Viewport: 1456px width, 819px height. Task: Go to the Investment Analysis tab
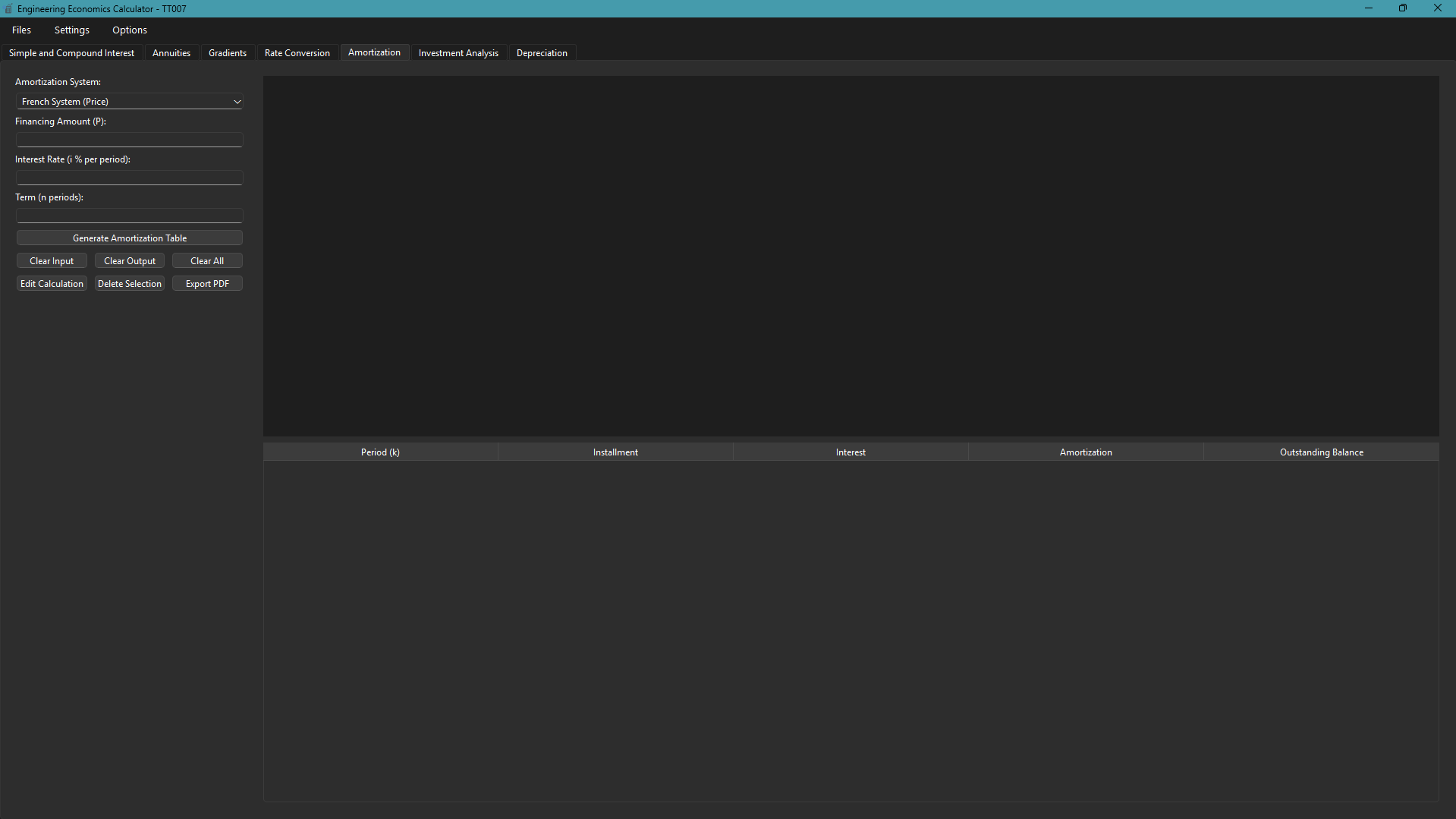(x=458, y=53)
